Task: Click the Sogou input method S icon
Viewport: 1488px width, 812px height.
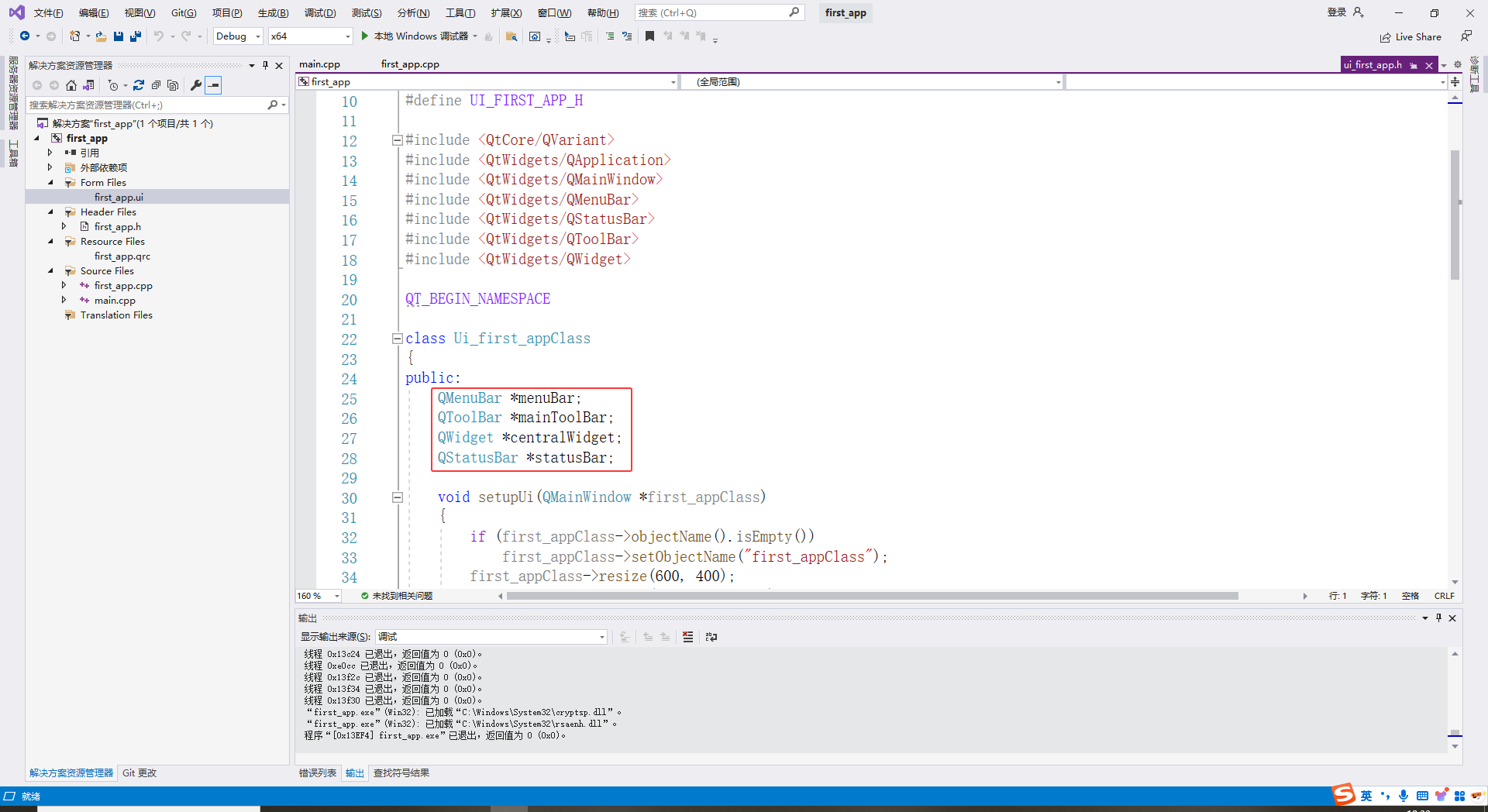Action: point(1344,795)
